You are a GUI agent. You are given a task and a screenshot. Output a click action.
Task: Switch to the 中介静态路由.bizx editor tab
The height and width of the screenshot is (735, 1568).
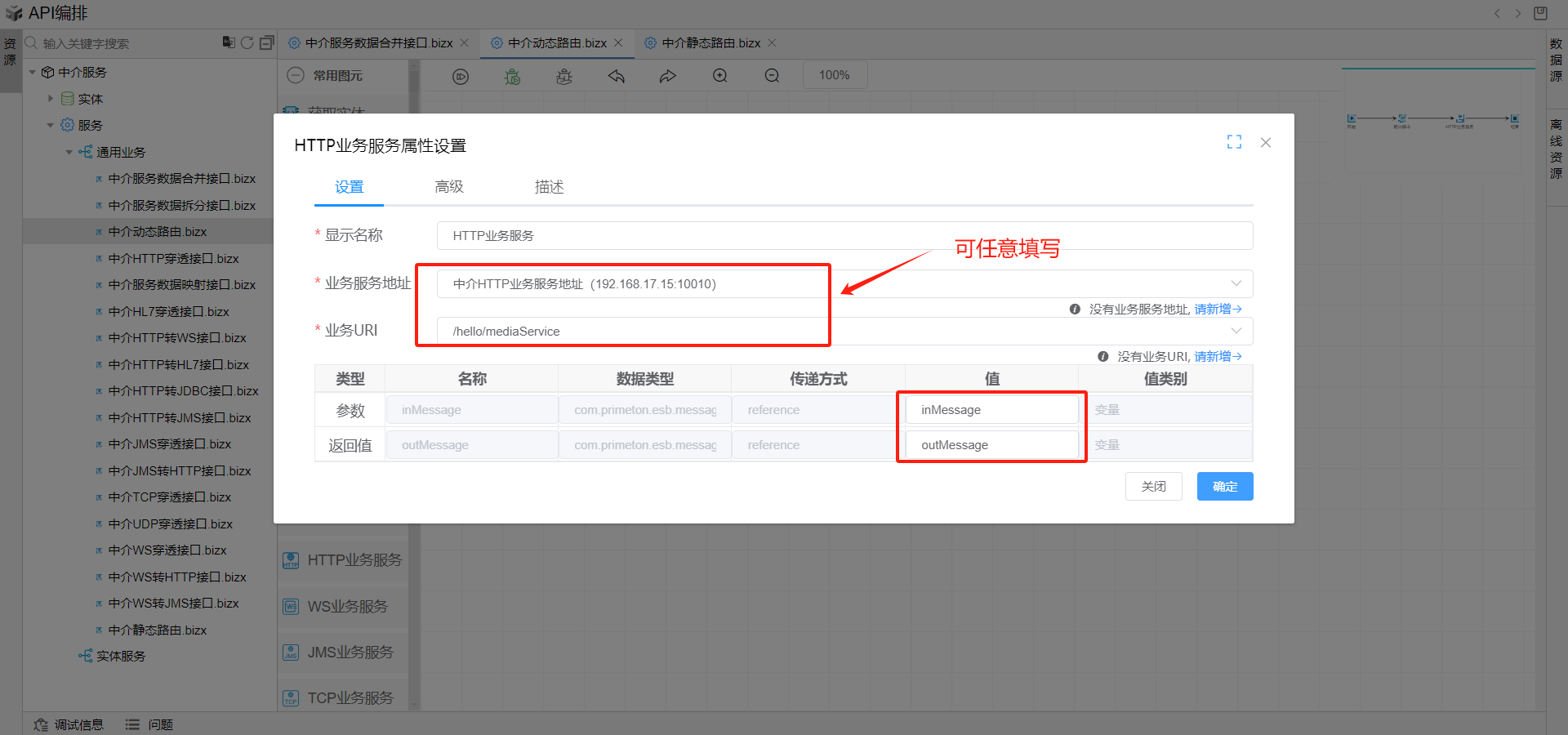[710, 43]
